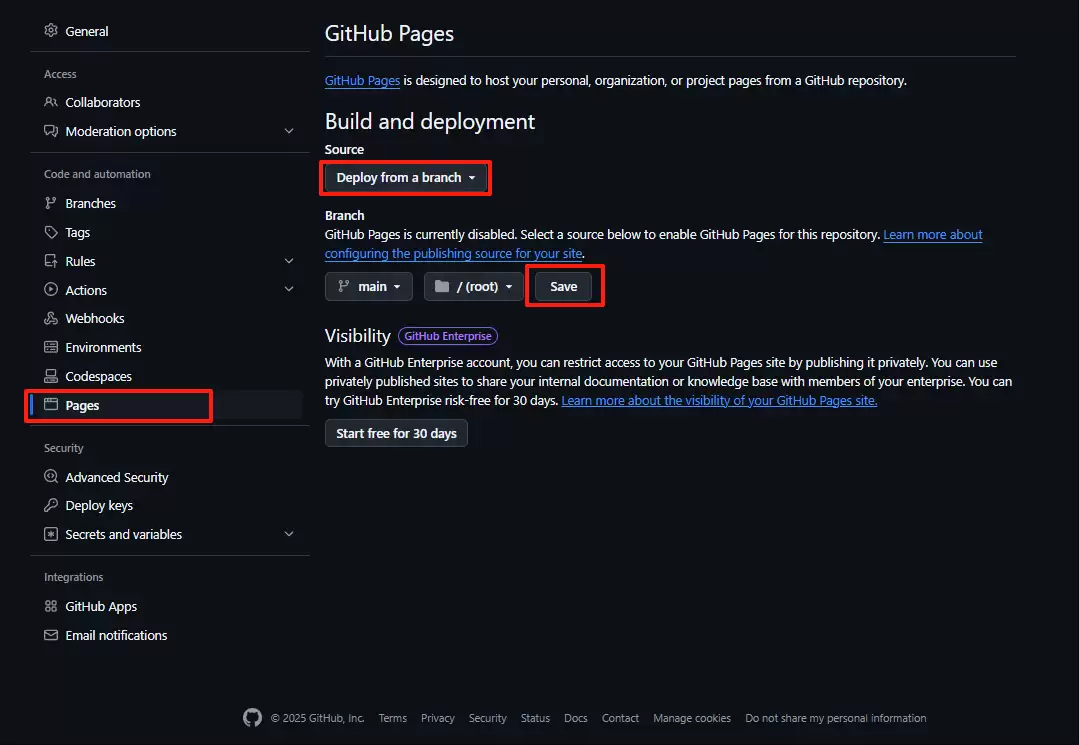
Task: Expand Moderation options chevron
Action: 289,131
